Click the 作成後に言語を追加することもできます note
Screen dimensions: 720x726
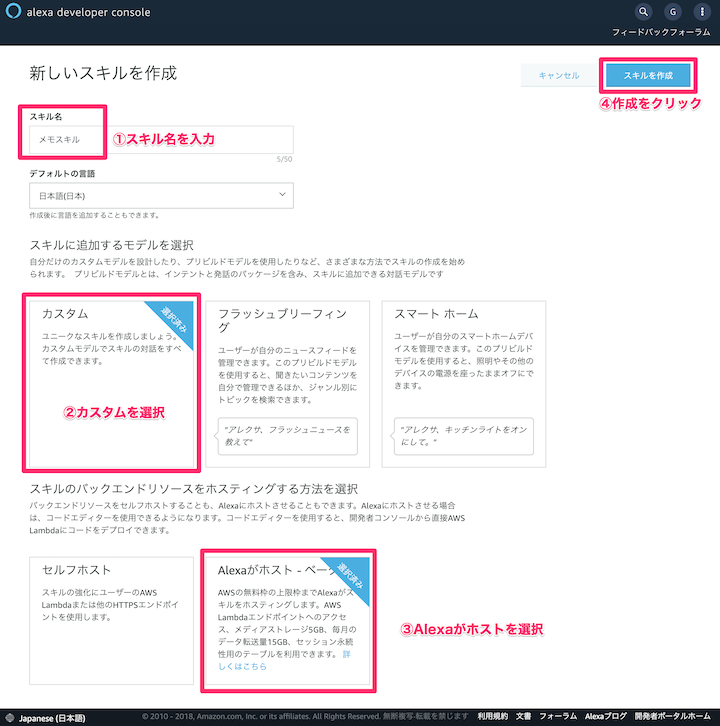(x=94, y=215)
